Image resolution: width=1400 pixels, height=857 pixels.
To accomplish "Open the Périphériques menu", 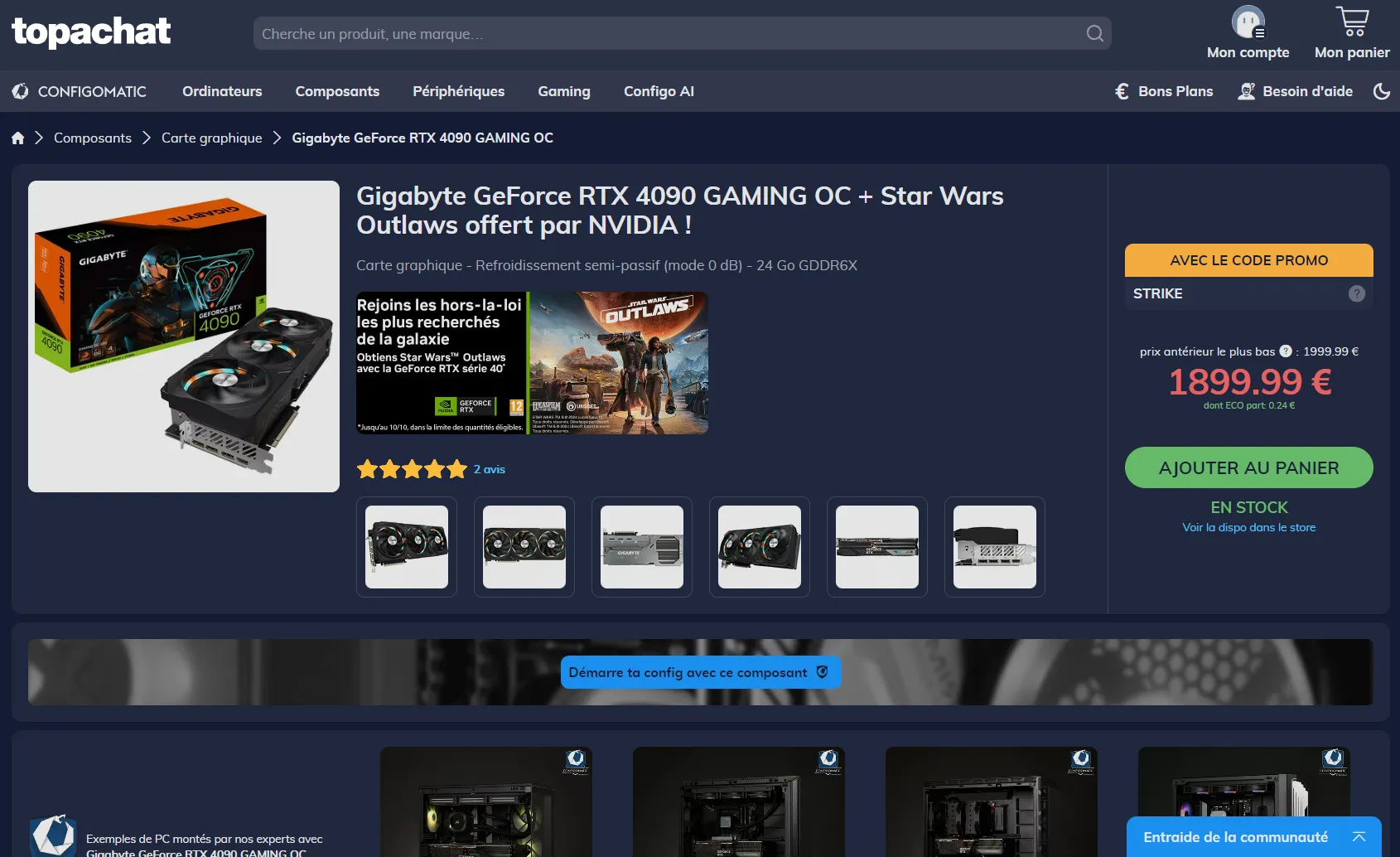I will pyautogui.click(x=458, y=91).
